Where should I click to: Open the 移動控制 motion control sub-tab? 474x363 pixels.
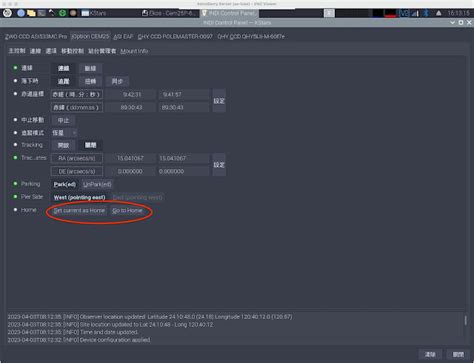click(72, 51)
